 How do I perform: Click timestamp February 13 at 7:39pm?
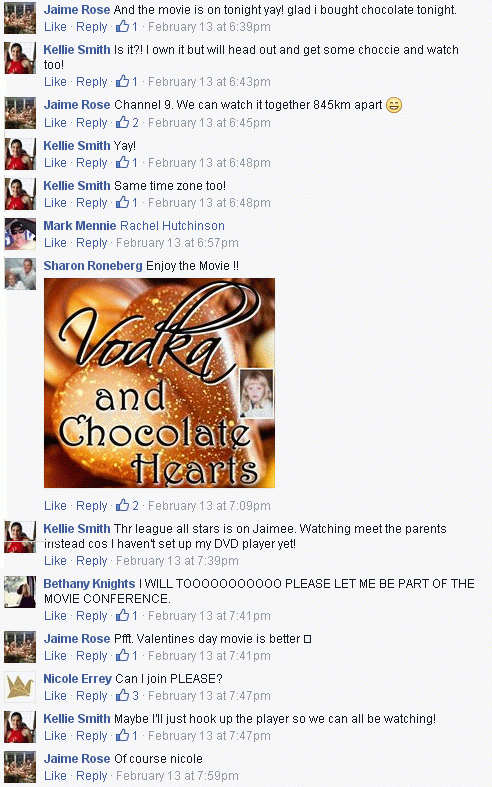(177, 561)
